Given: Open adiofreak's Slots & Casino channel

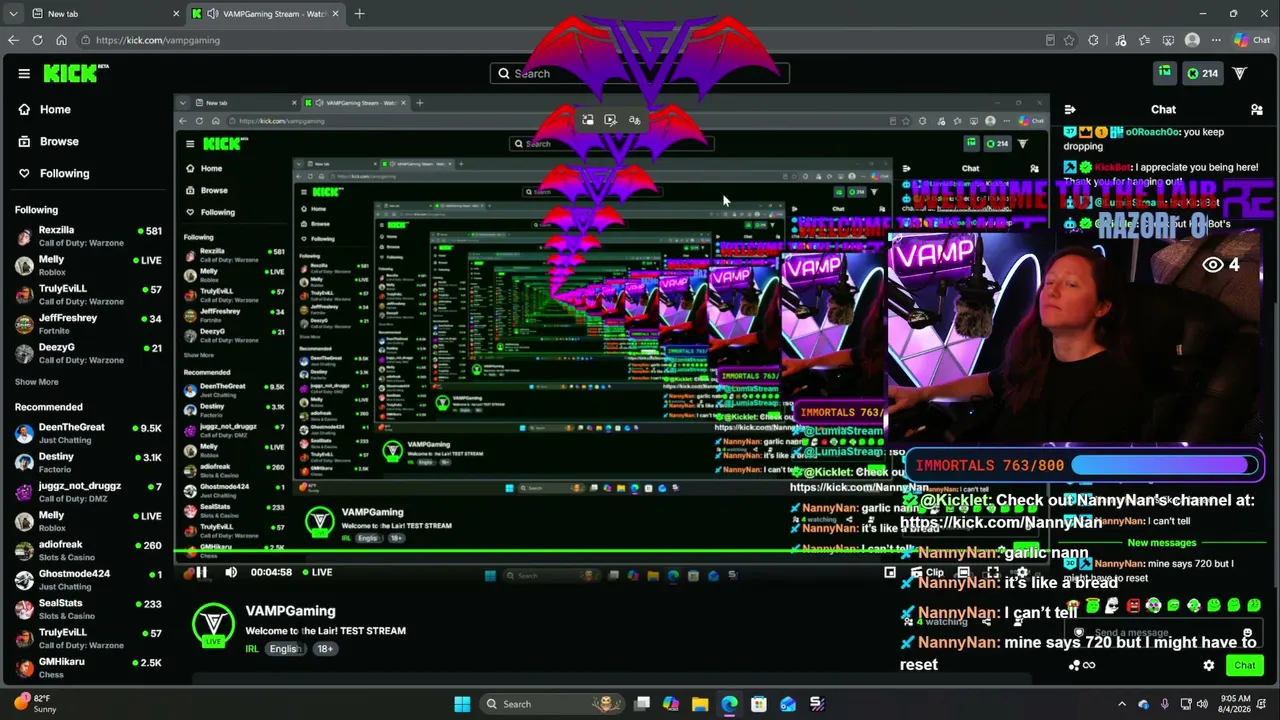Looking at the screenshot, I should click(88, 550).
